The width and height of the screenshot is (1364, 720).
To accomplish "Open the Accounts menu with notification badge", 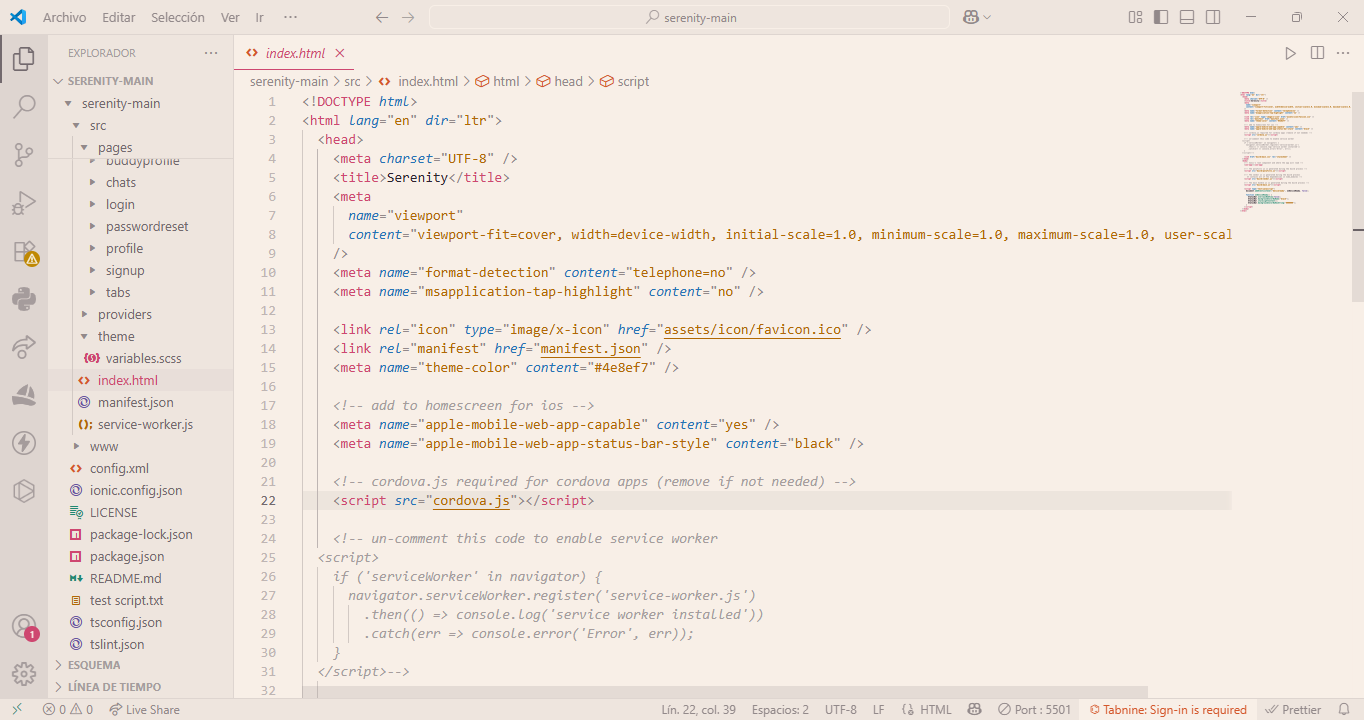I will (x=24, y=627).
